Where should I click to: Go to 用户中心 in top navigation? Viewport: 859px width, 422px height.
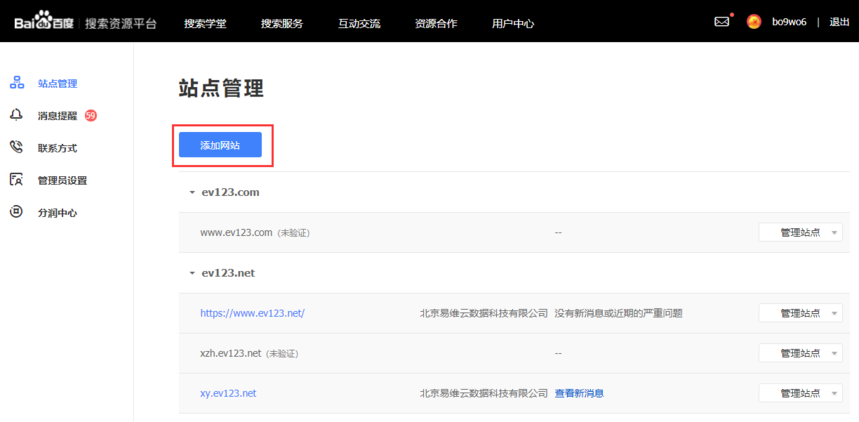(x=513, y=23)
